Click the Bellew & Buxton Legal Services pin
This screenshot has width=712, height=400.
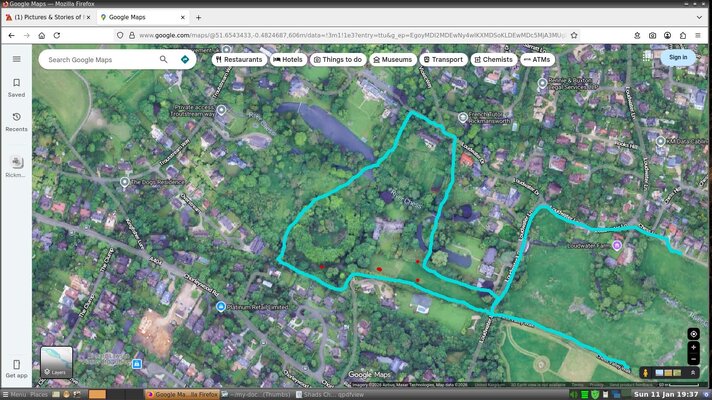pyautogui.click(x=542, y=83)
